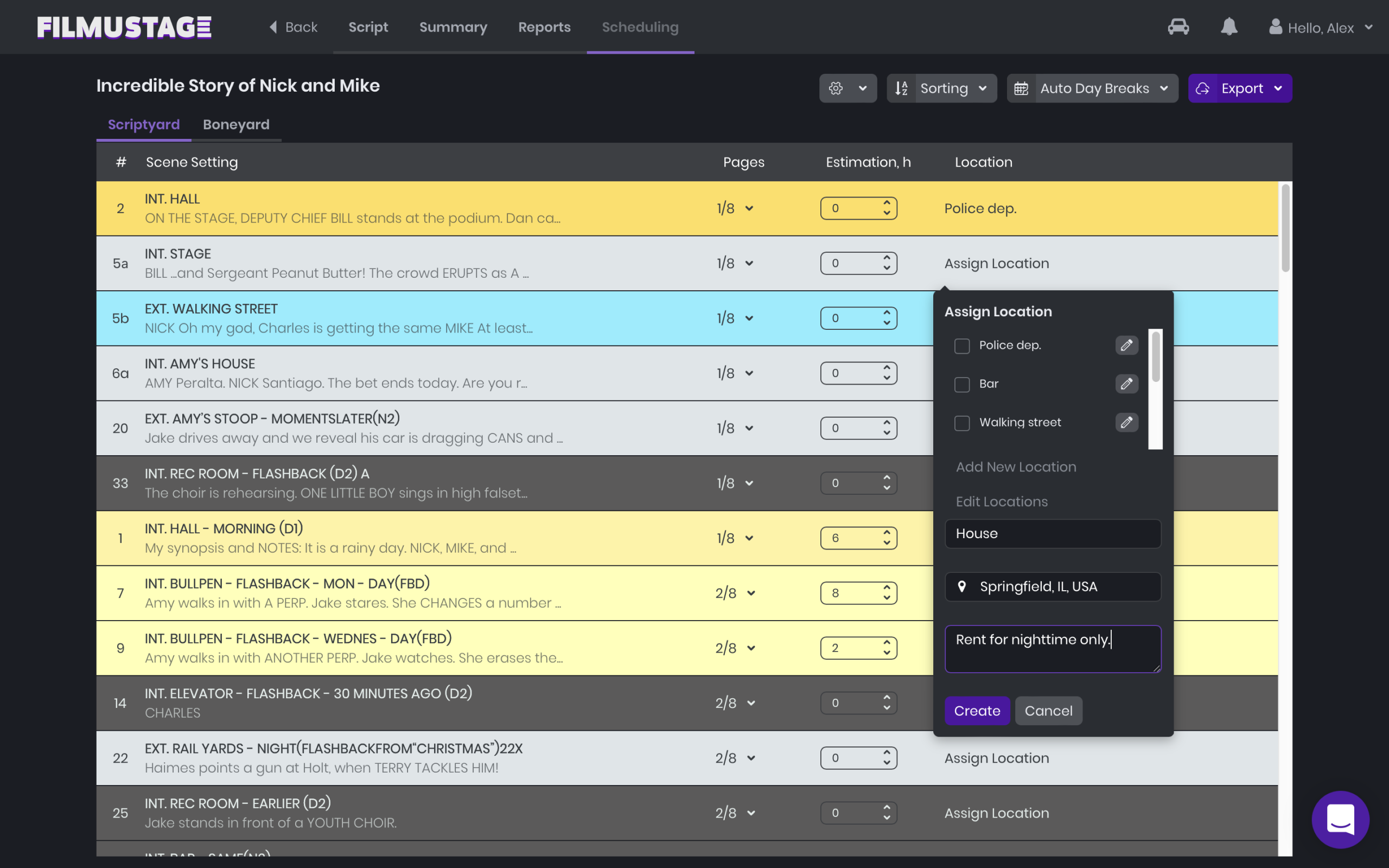
Task: Click pencil icon next to Bar
Action: [x=1126, y=384]
